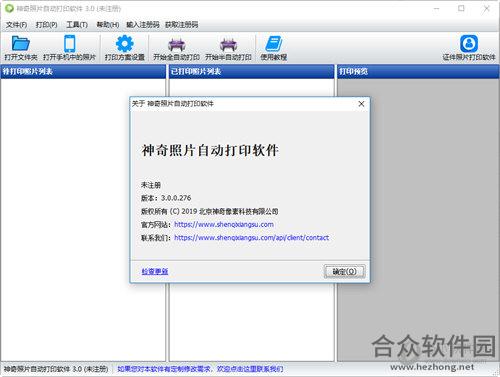Screen dimensions: 500x377
Task: Select 输入注册码 menu item
Action: click(143, 25)
